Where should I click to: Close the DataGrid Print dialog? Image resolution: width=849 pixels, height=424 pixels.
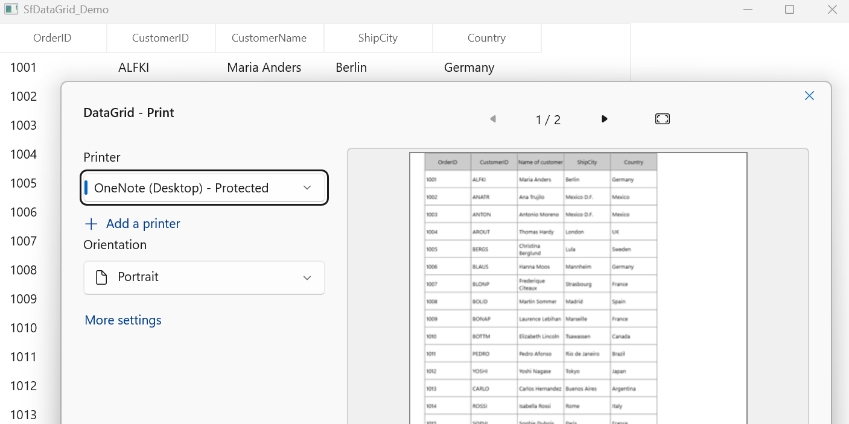point(809,95)
